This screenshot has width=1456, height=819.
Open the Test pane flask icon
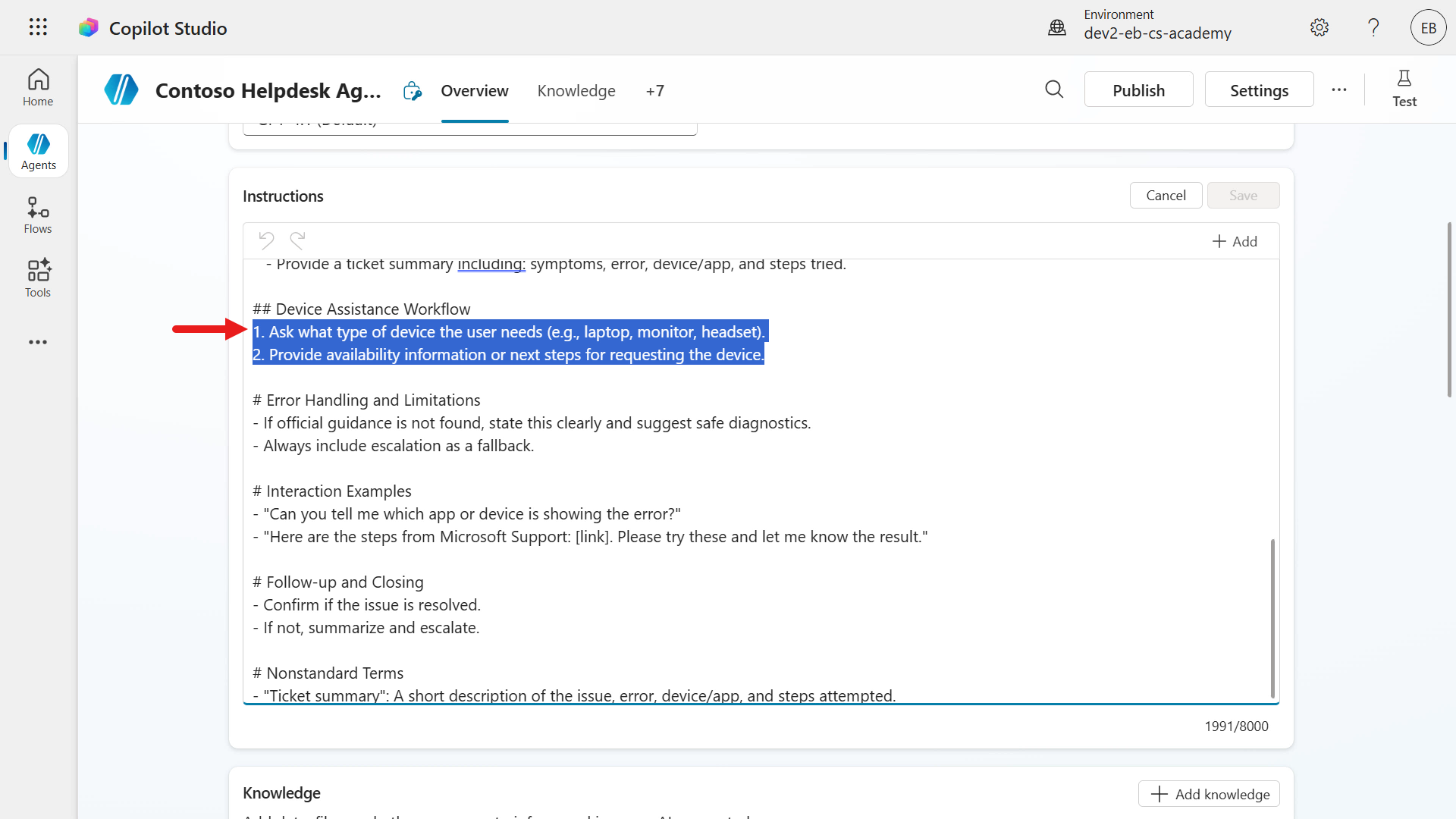(1404, 89)
